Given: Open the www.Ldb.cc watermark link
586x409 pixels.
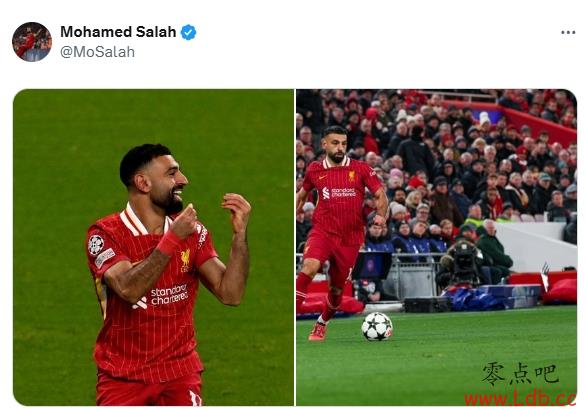Looking at the screenshot, I should tap(520, 399).
